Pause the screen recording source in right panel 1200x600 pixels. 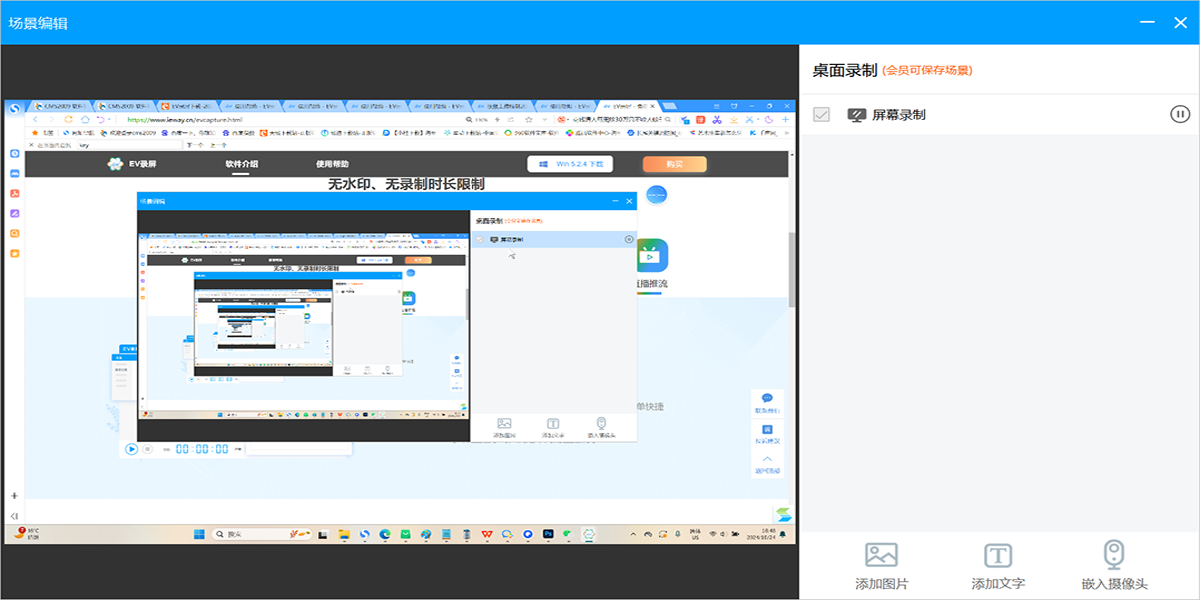pos(1180,114)
